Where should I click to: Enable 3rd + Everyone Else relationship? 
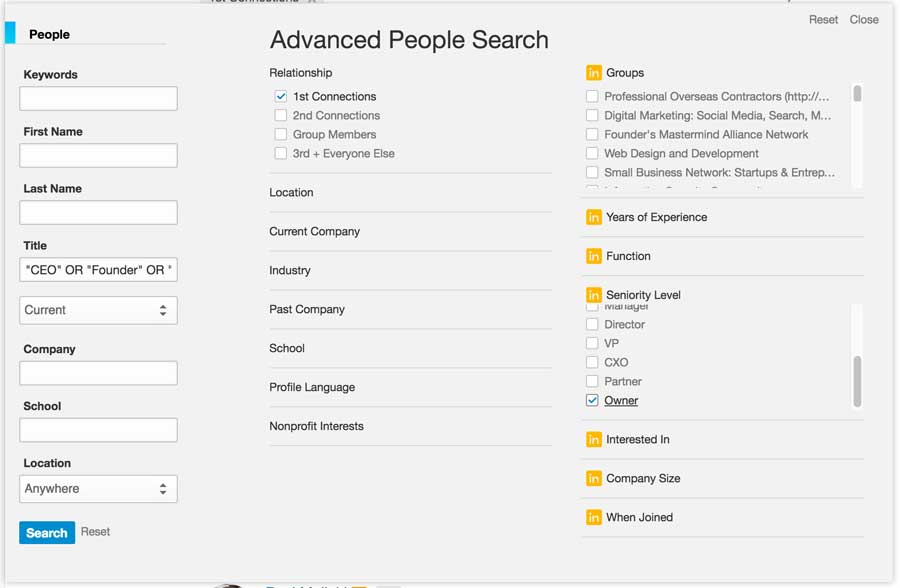click(281, 153)
